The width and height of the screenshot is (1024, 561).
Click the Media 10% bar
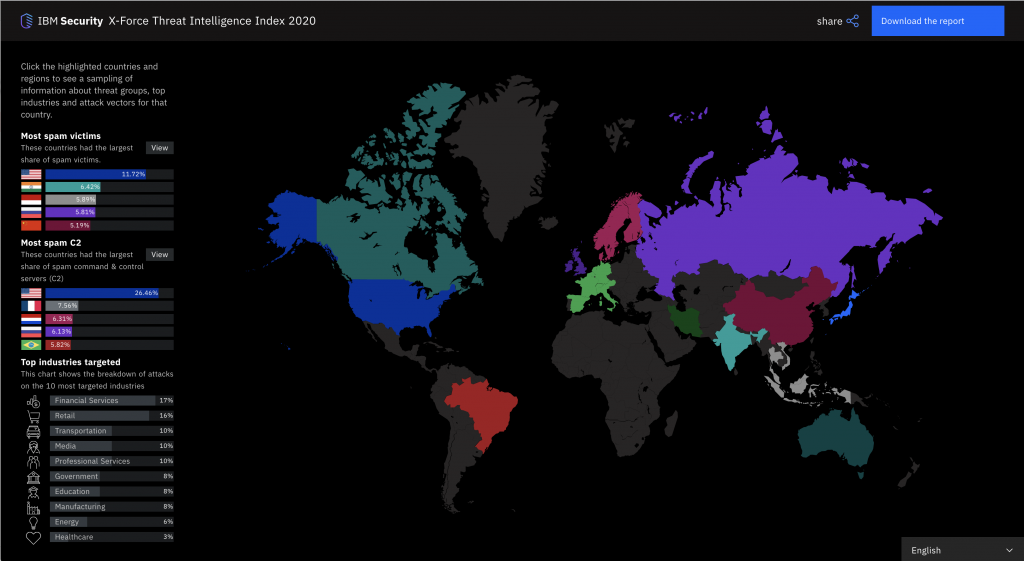pos(111,446)
